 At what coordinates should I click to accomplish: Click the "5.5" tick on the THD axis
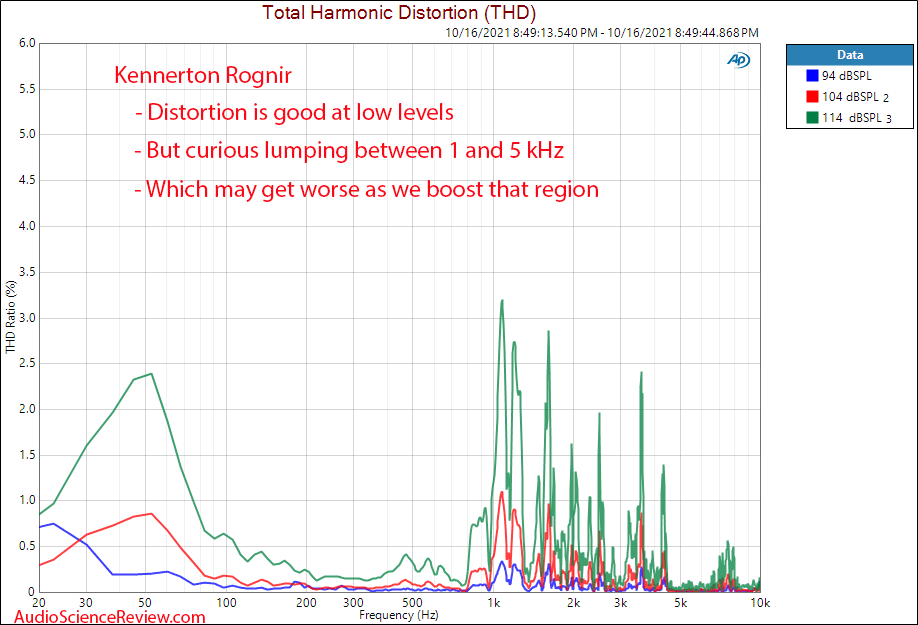click(x=28, y=89)
